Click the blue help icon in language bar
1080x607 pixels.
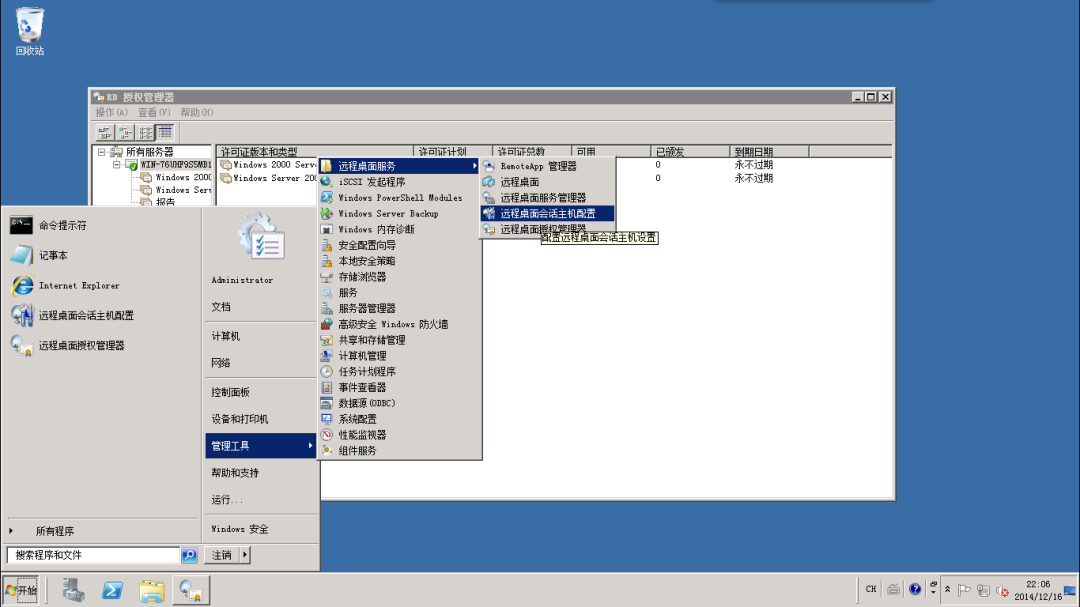tap(915, 589)
